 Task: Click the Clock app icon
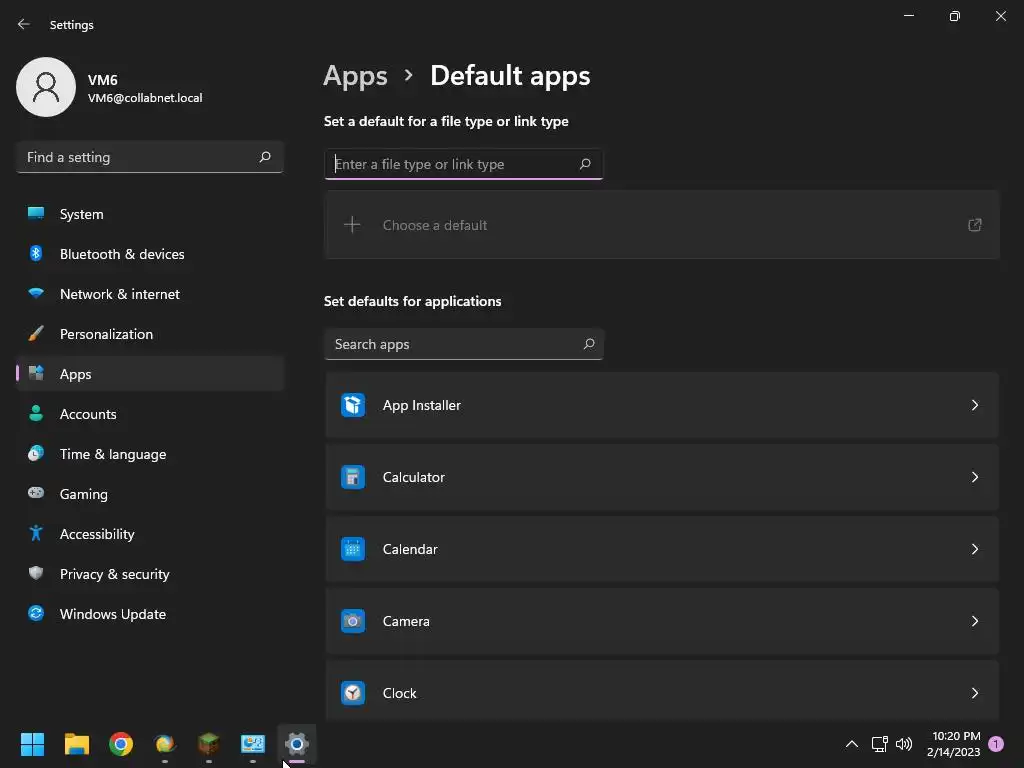(x=353, y=693)
